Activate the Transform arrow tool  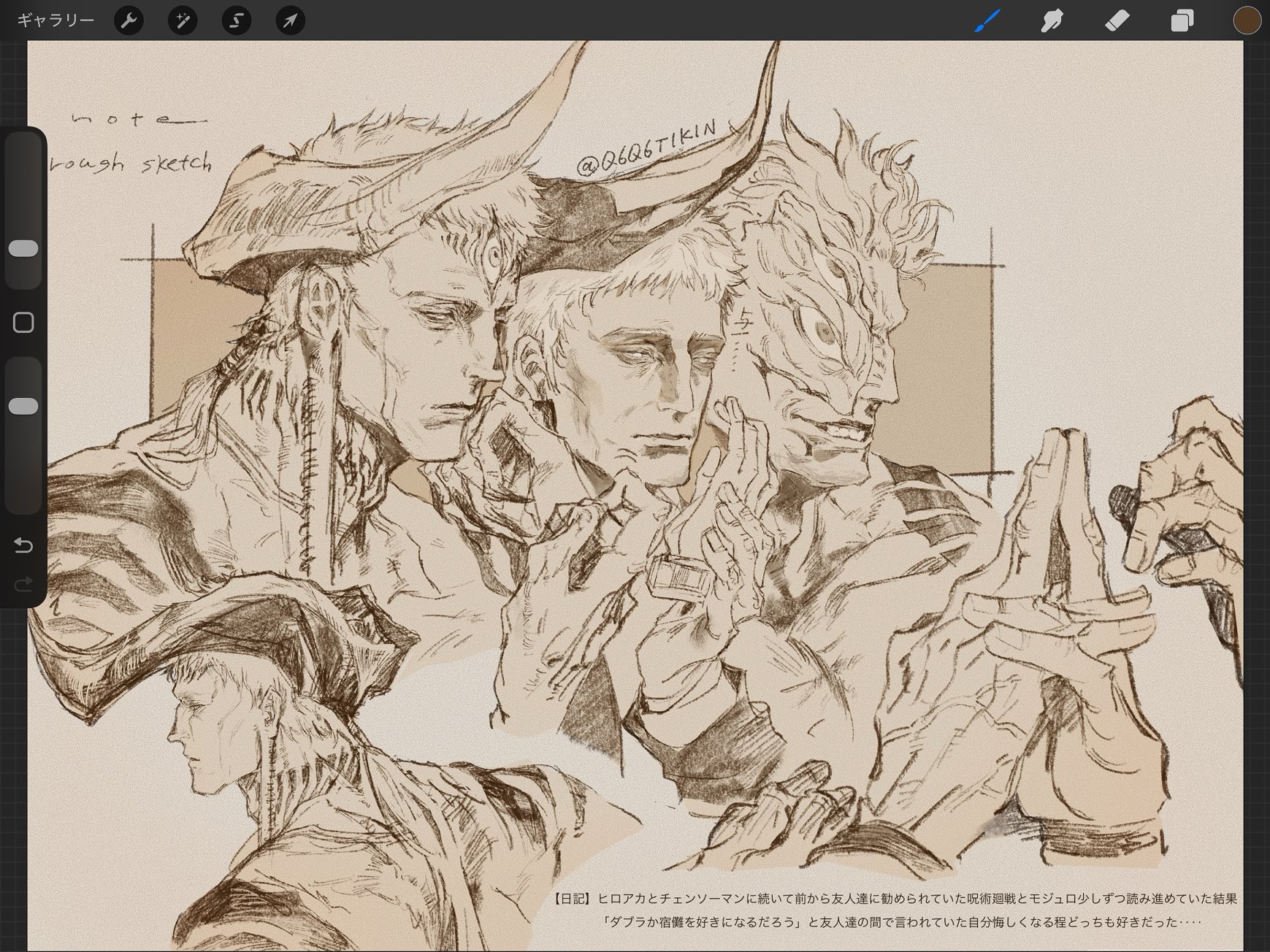(x=290, y=20)
